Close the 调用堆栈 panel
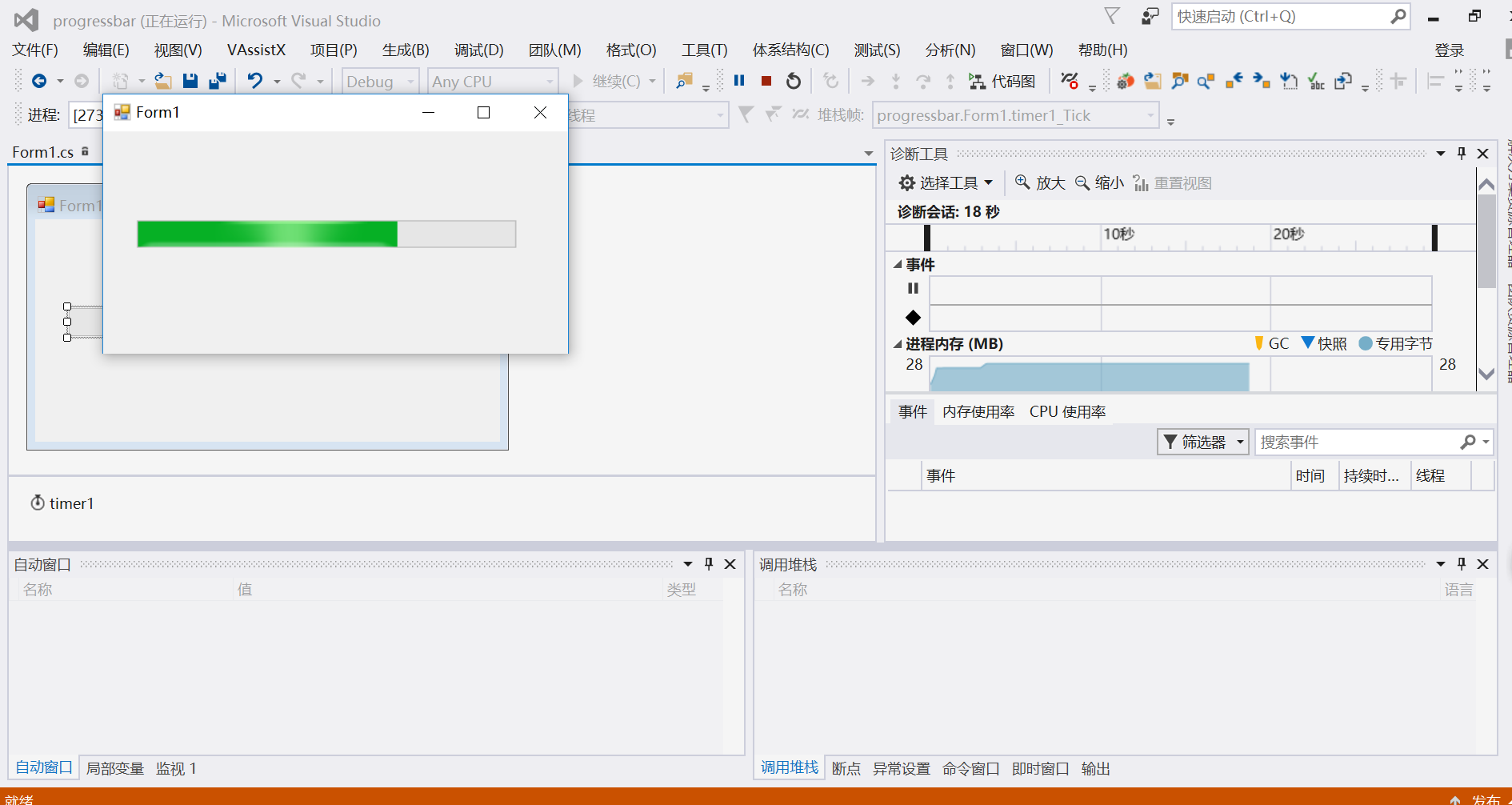Image resolution: width=1512 pixels, height=805 pixels. coord(1483,564)
